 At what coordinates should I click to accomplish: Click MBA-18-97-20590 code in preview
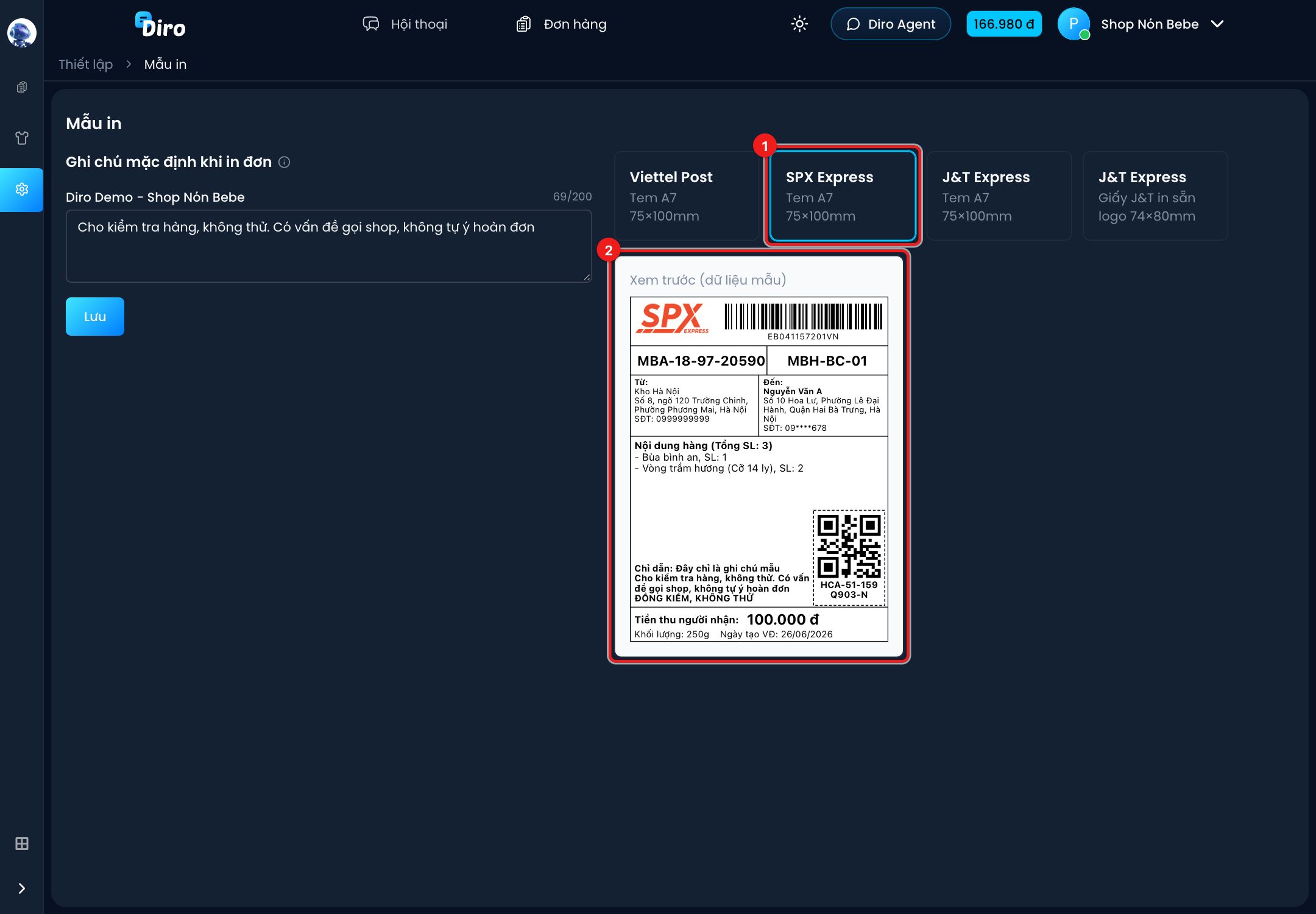[x=701, y=361]
